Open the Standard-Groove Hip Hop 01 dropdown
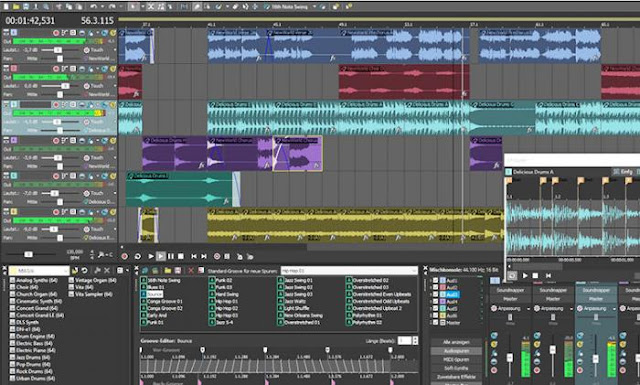This screenshot has height=385, width=640. pos(414,271)
